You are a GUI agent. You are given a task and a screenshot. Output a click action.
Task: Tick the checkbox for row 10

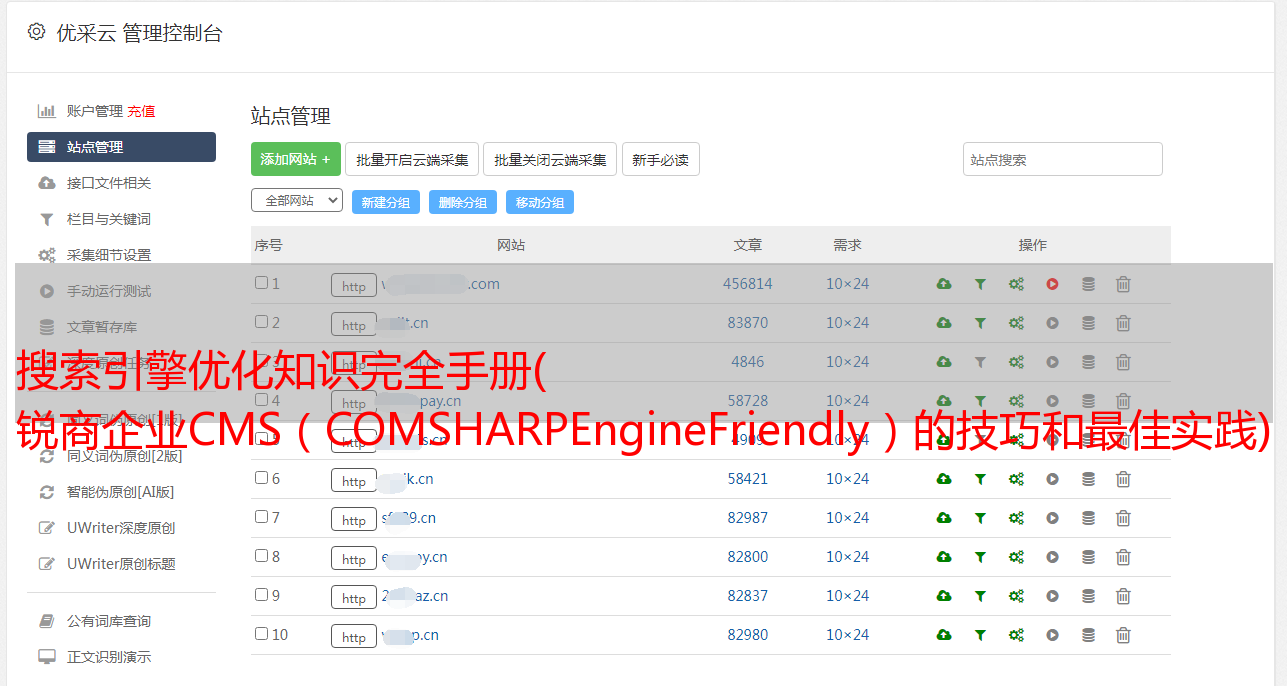coord(261,634)
